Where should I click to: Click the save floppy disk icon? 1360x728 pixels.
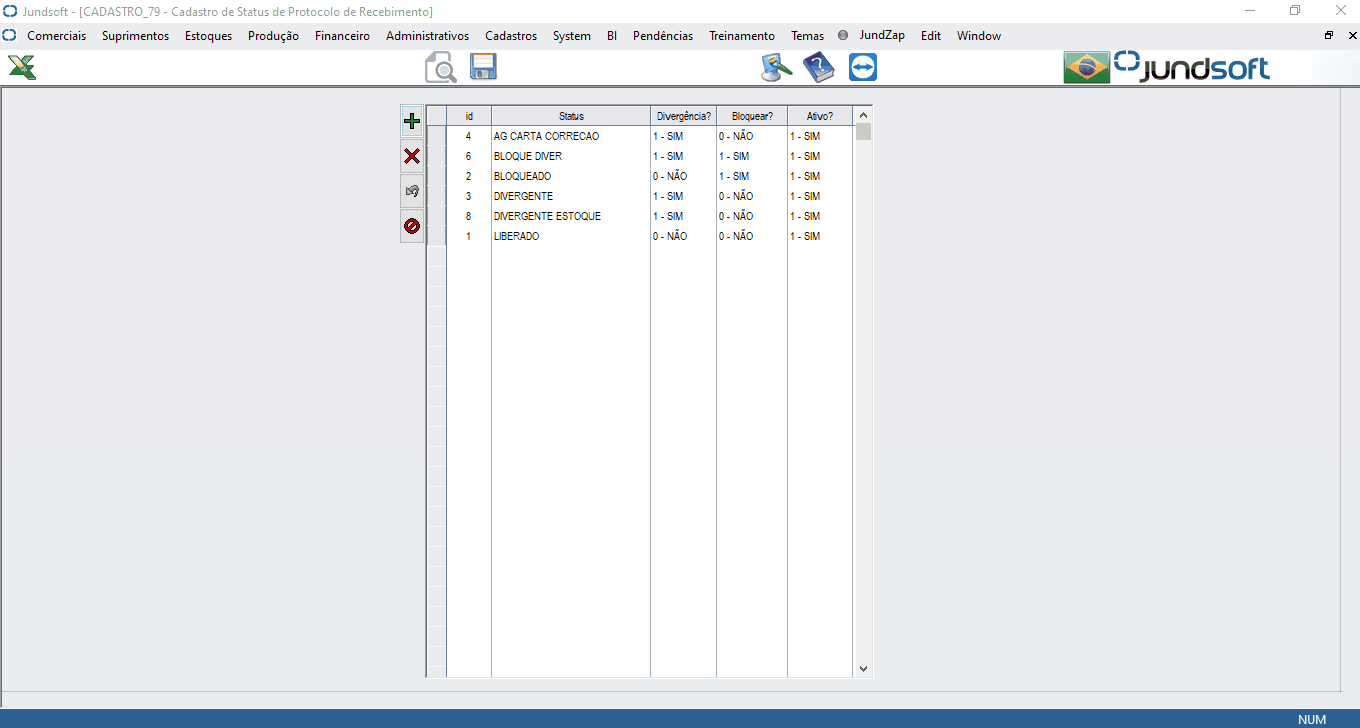click(483, 67)
